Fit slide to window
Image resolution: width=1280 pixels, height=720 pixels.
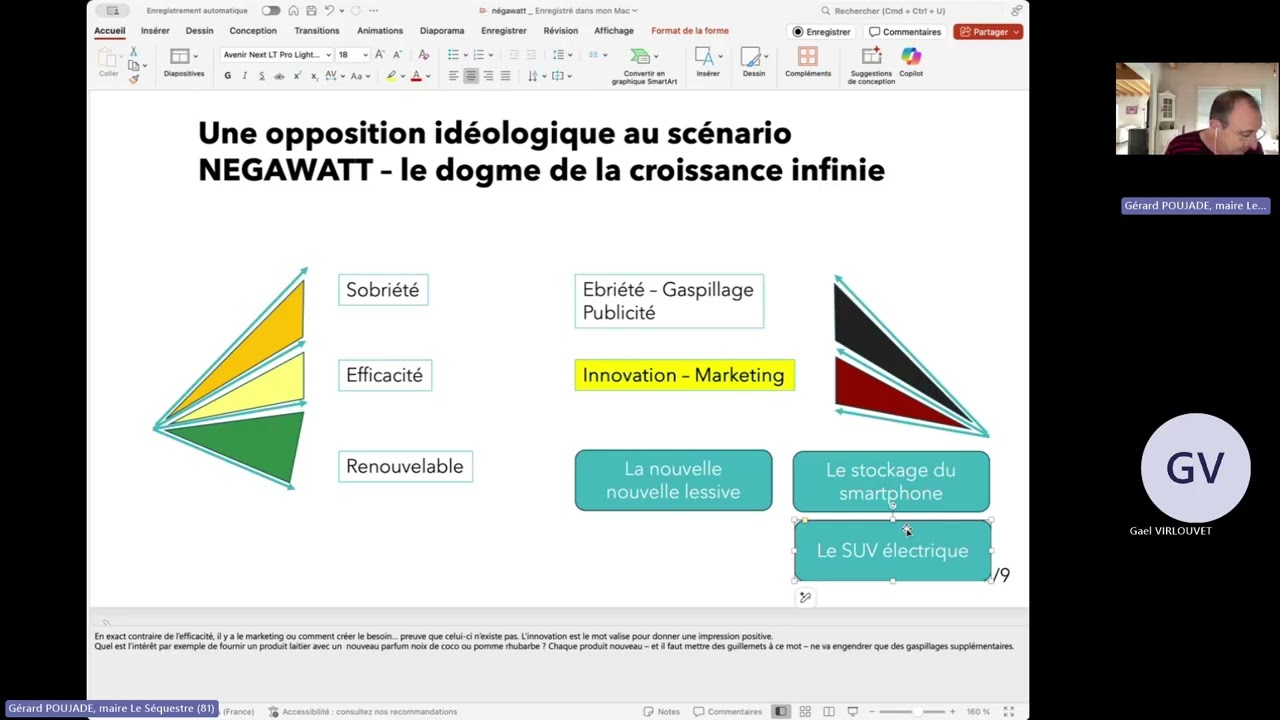pyautogui.click(x=1009, y=711)
